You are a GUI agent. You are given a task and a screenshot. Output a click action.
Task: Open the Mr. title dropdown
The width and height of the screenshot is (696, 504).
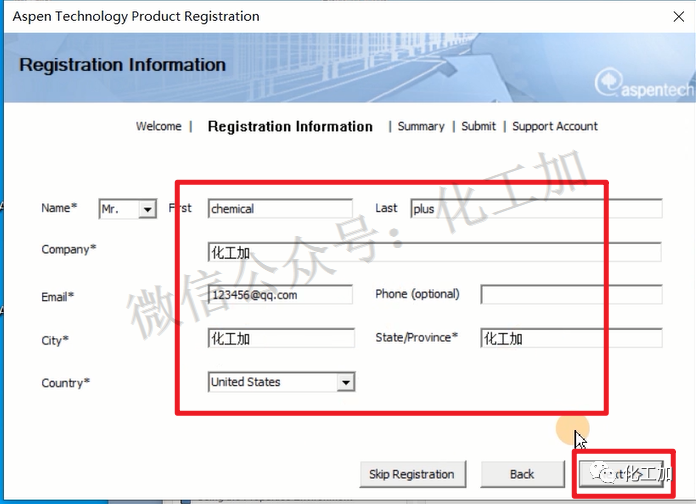(128, 209)
